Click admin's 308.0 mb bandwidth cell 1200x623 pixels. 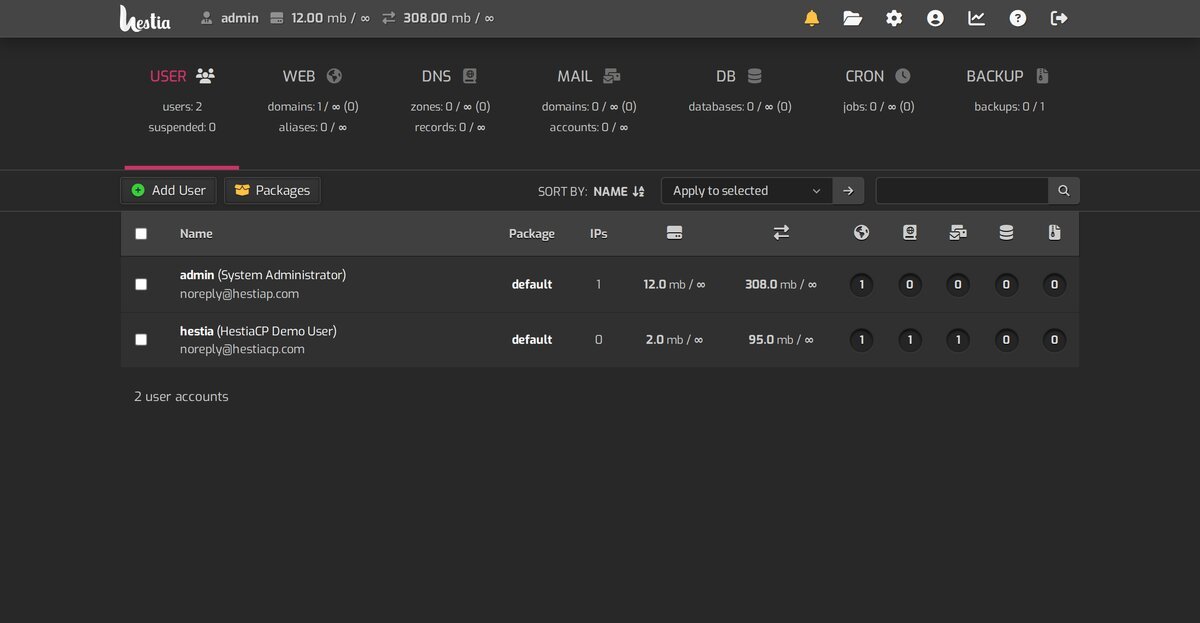[781, 284]
